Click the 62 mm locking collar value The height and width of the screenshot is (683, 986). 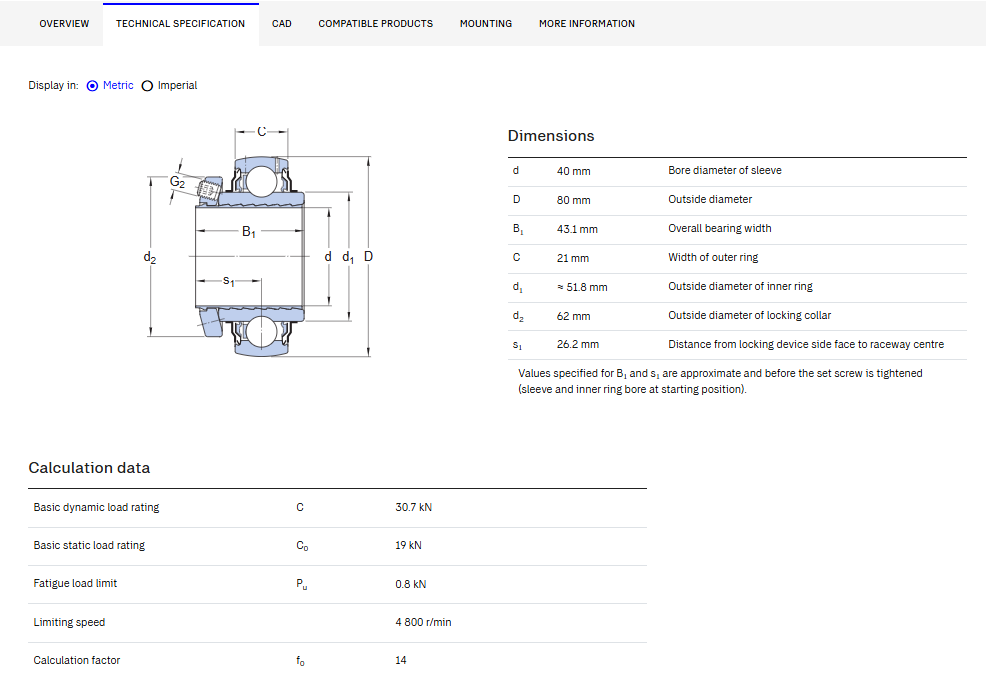(x=573, y=316)
